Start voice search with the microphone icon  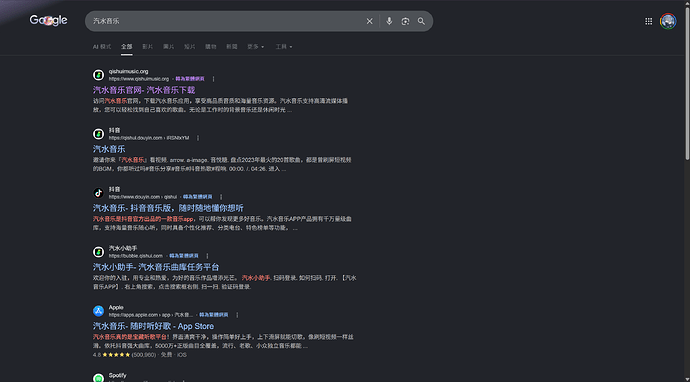coord(389,21)
